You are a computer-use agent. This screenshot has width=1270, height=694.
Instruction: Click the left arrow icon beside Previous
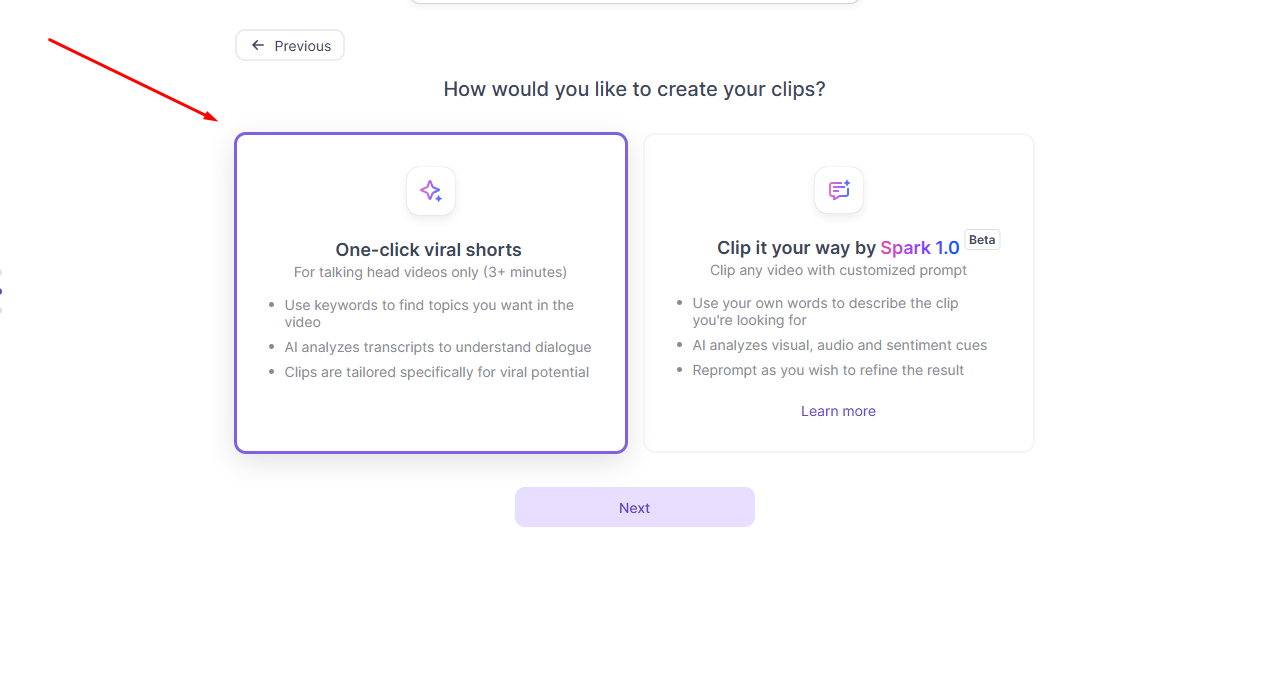pos(258,46)
